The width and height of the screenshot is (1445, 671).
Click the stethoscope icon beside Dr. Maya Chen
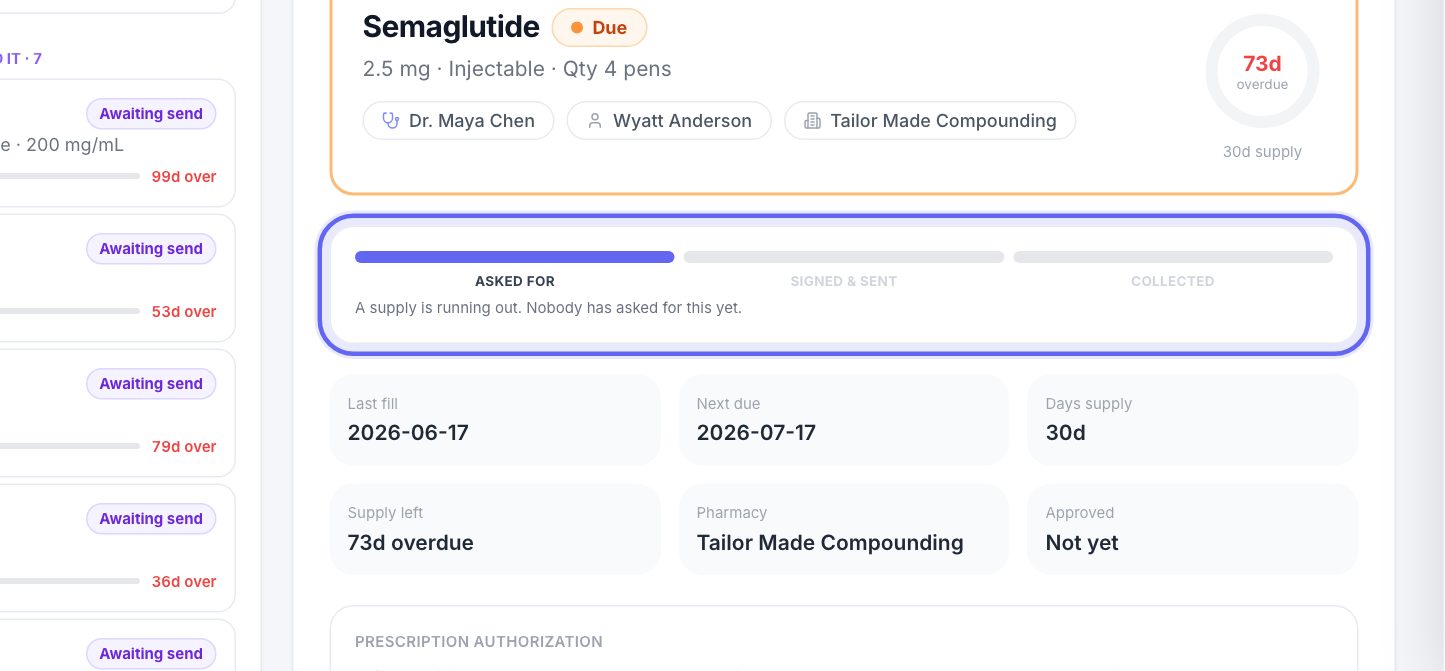[391, 121]
